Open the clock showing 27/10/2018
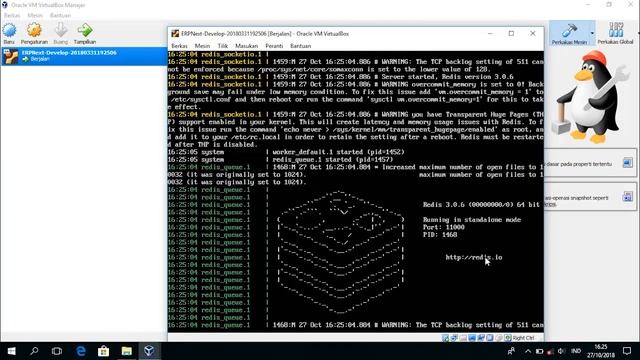The height and width of the screenshot is (360, 640). [601, 351]
